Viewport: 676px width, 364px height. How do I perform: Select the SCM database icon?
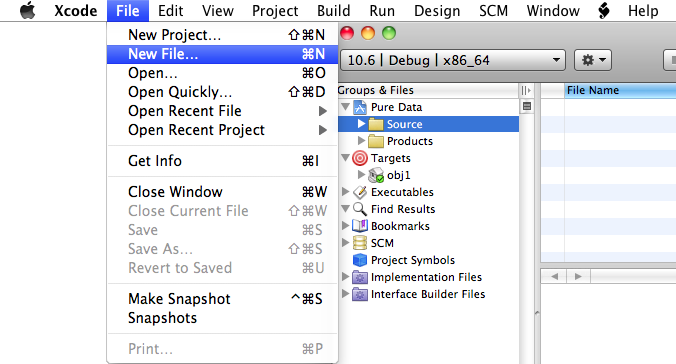click(360, 243)
